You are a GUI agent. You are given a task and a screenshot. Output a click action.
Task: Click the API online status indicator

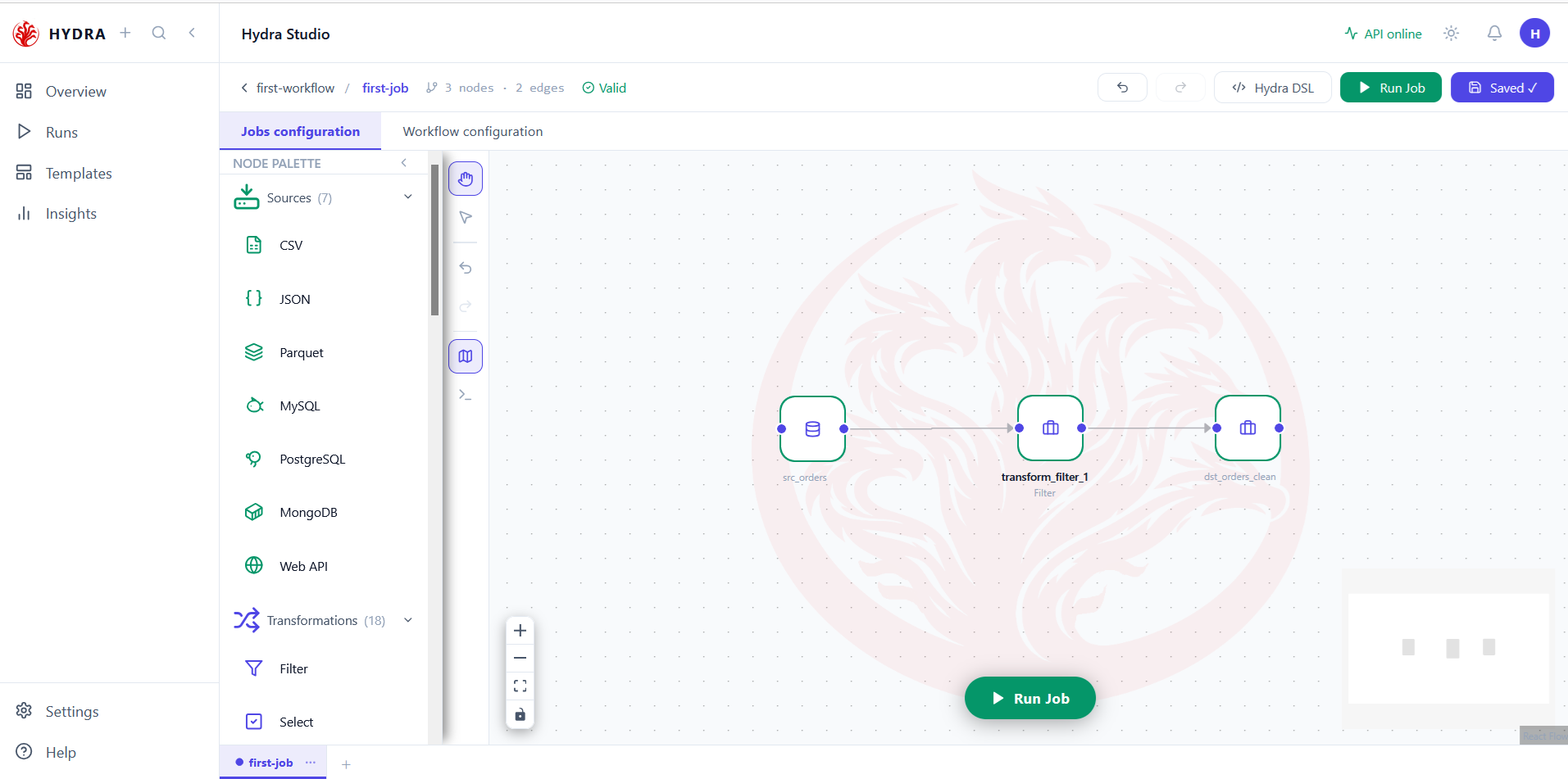[1384, 34]
